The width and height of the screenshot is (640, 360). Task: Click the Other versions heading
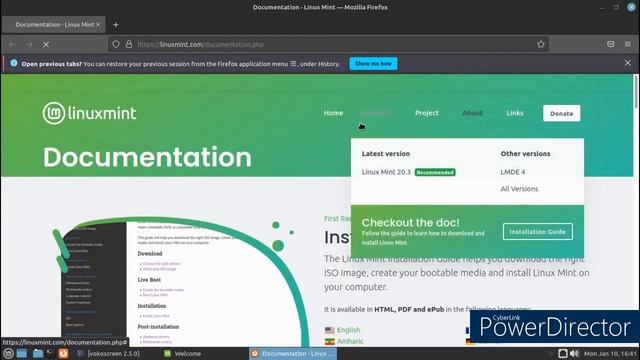click(x=525, y=154)
